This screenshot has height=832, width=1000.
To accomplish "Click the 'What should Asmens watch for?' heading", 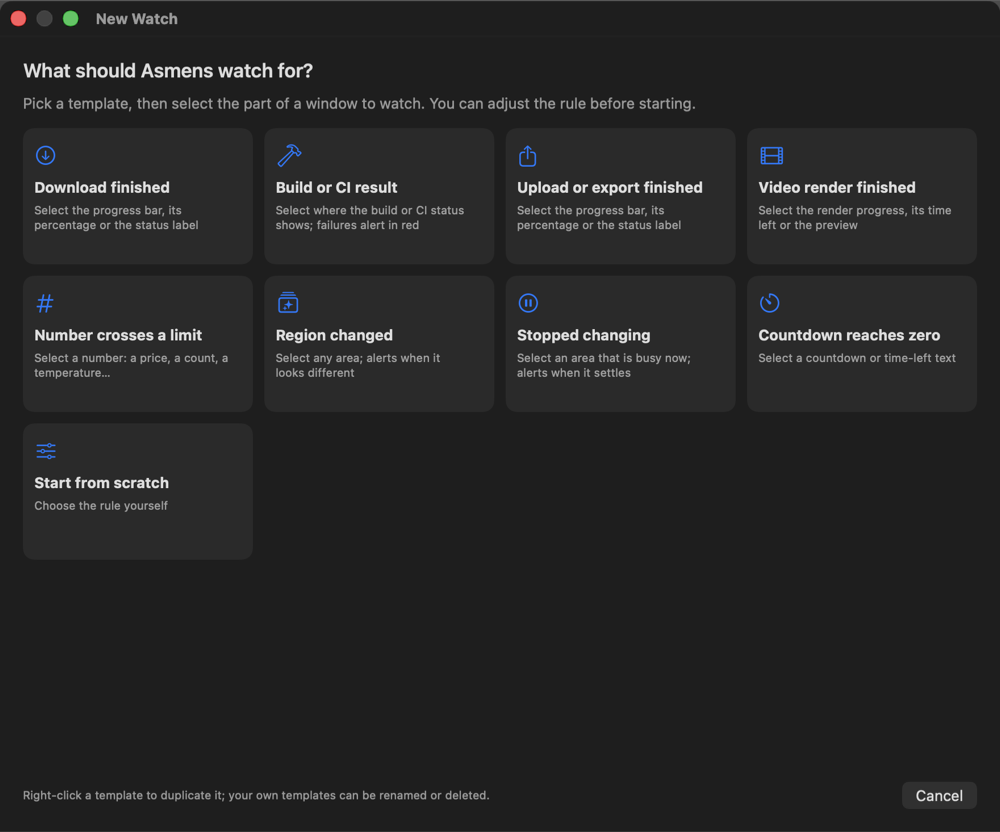I will click(x=168, y=71).
